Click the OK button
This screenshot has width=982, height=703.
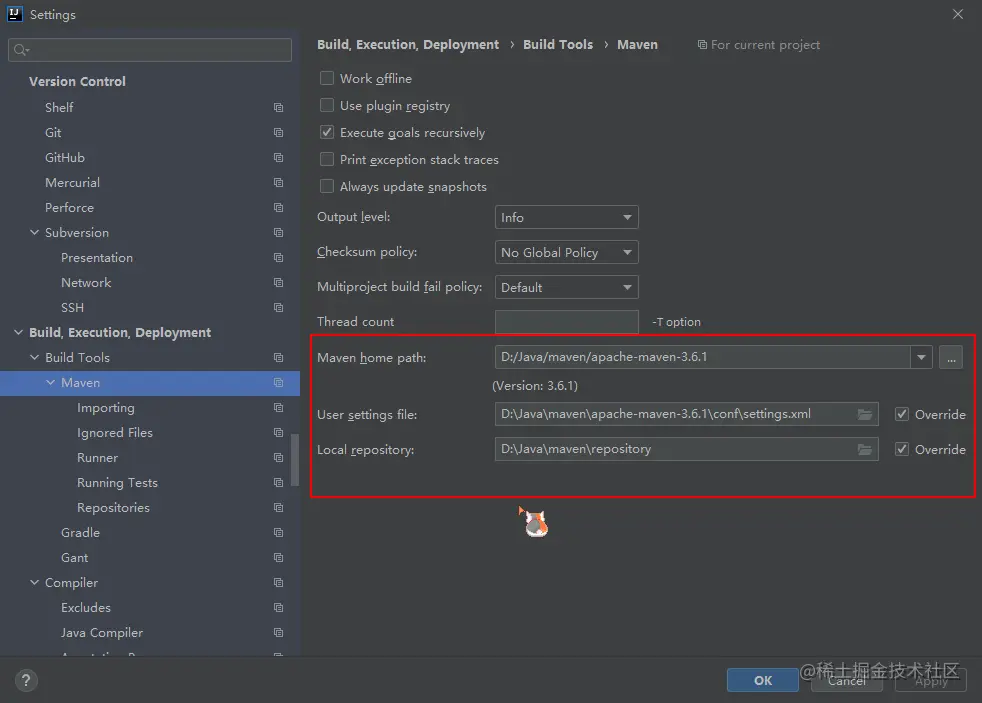[x=762, y=680]
